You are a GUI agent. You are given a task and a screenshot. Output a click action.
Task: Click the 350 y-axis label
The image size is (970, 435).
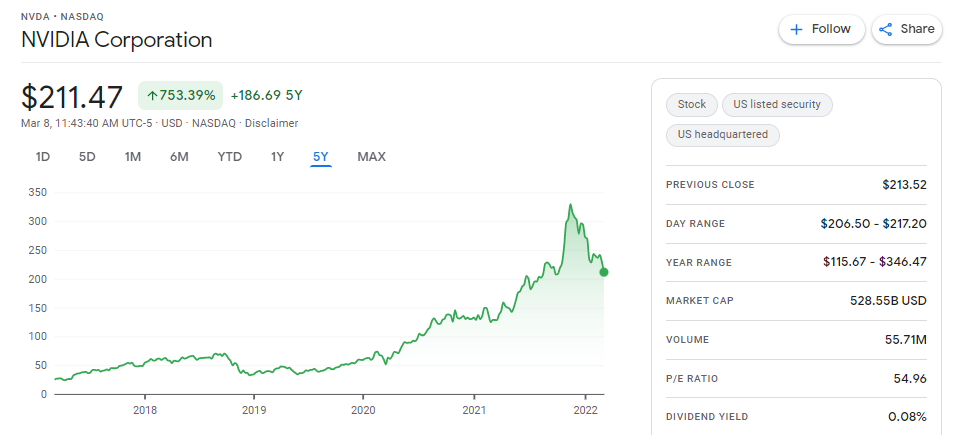point(37,193)
